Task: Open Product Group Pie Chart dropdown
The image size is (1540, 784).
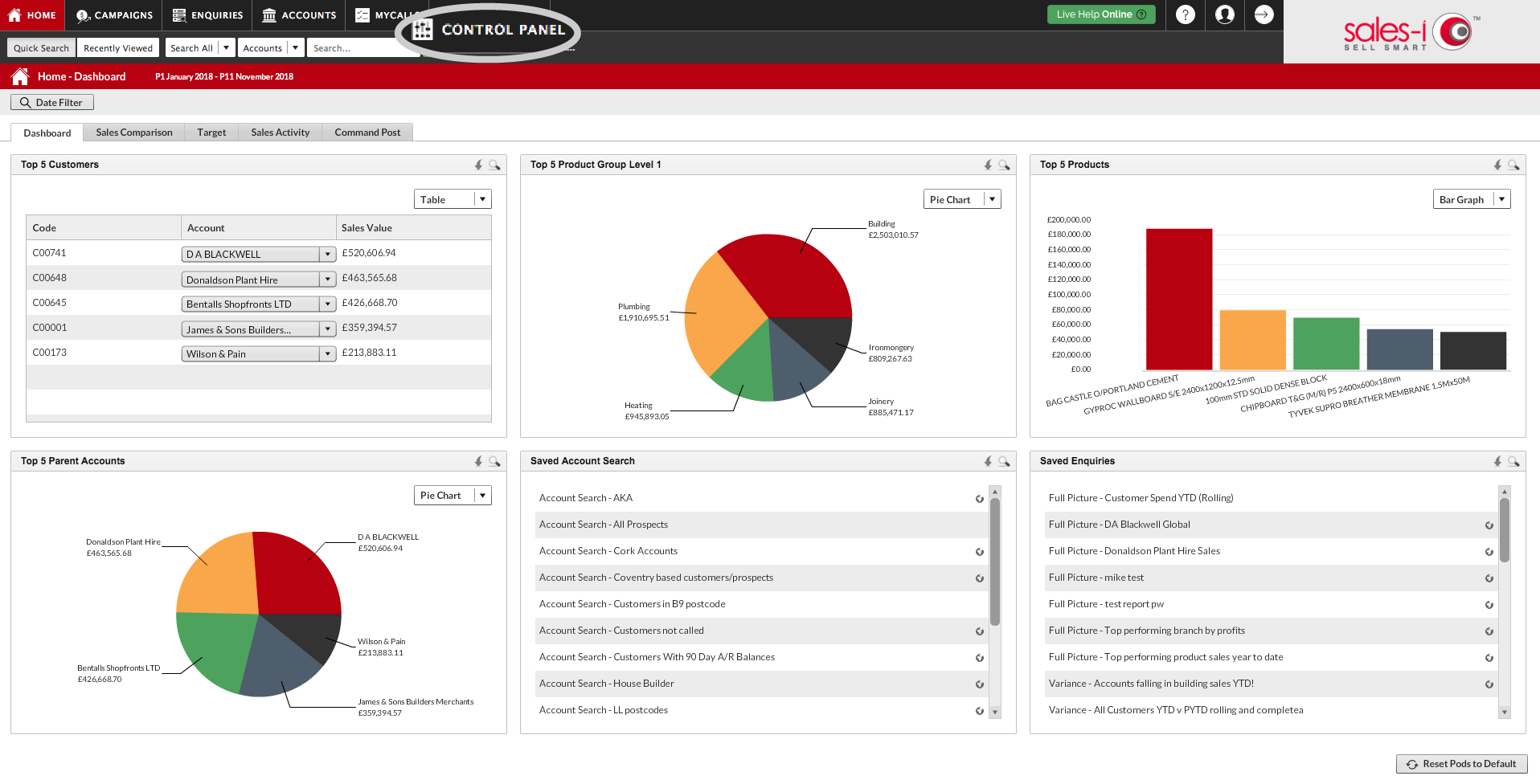Action: pos(962,199)
